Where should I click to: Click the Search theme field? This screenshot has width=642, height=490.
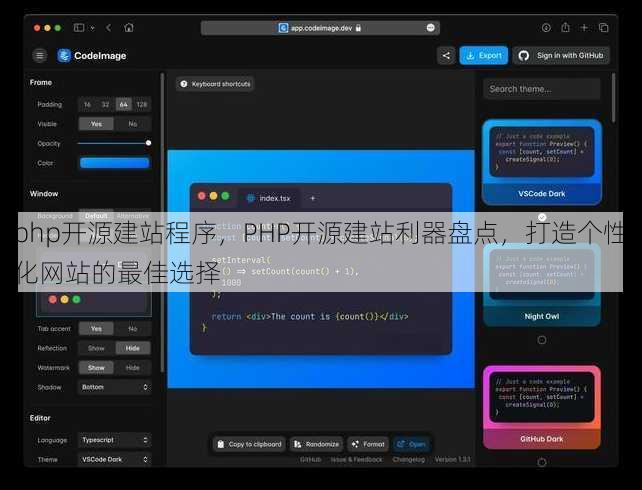542,89
